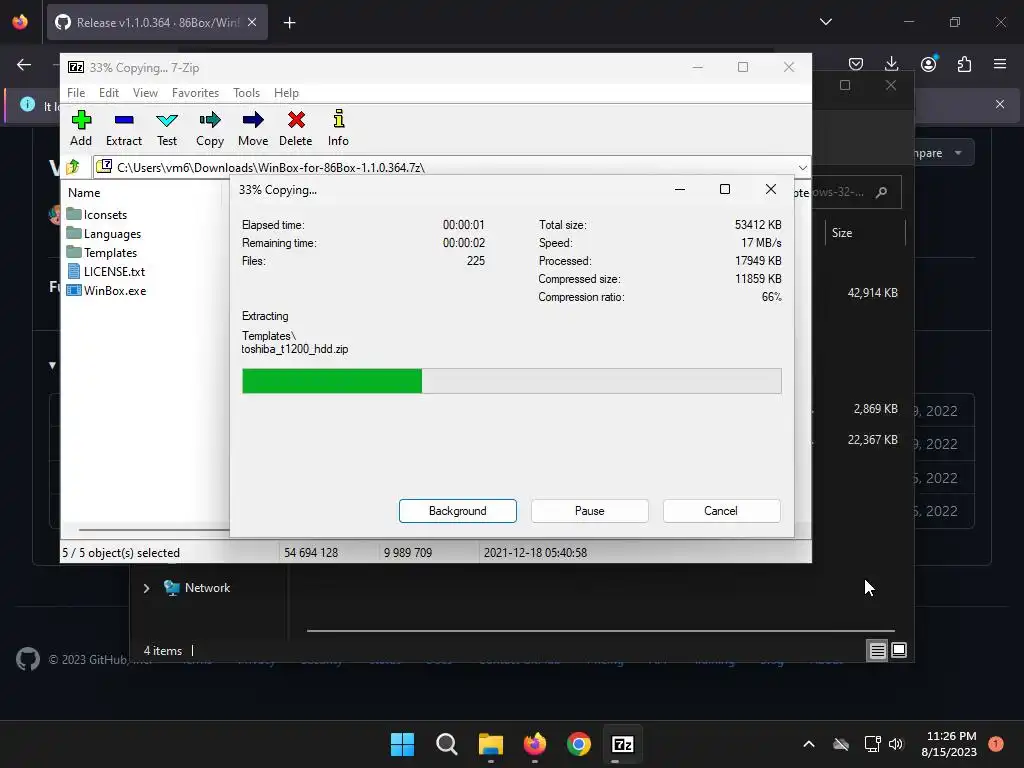Select the WinBox.exe file
This screenshot has width=1024, height=768.
point(107,291)
